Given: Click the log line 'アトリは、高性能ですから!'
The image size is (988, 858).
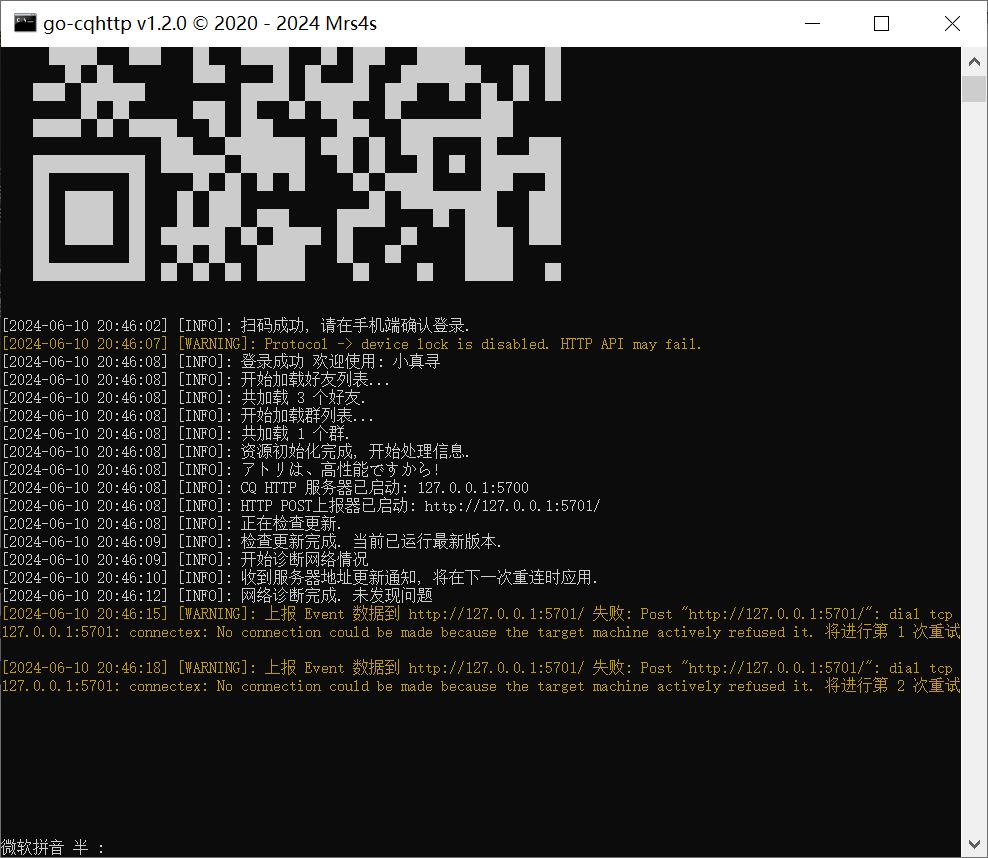Looking at the screenshot, I should (340, 469).
